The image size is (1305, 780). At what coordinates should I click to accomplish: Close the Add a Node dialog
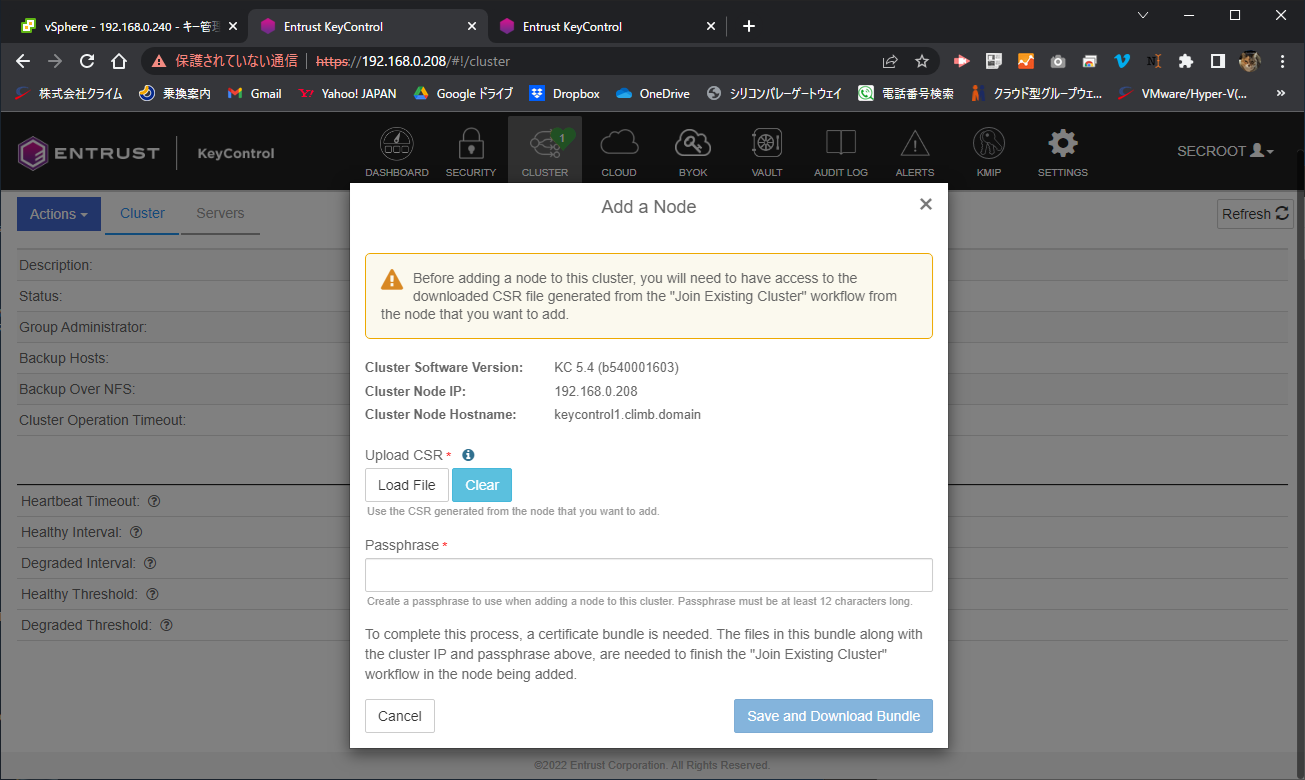[926, 204]
